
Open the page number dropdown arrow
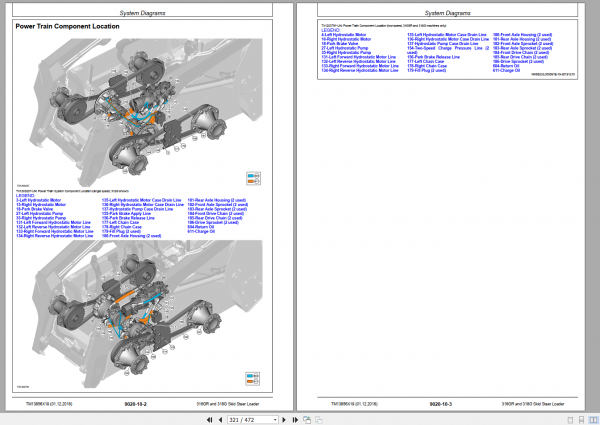(275, 420)
